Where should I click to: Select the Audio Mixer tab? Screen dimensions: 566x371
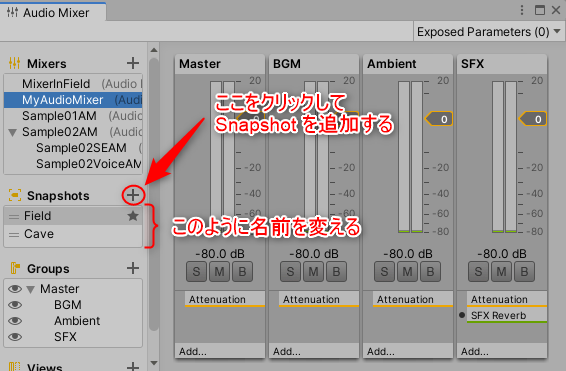(53, 13)
